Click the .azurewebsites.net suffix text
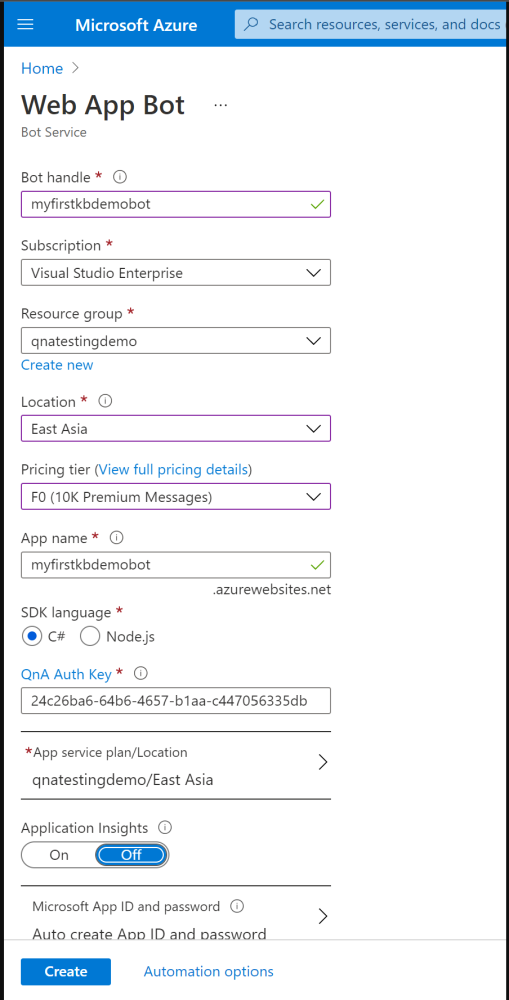This screenshot has height=1000, width=509. tap(272, 589)
